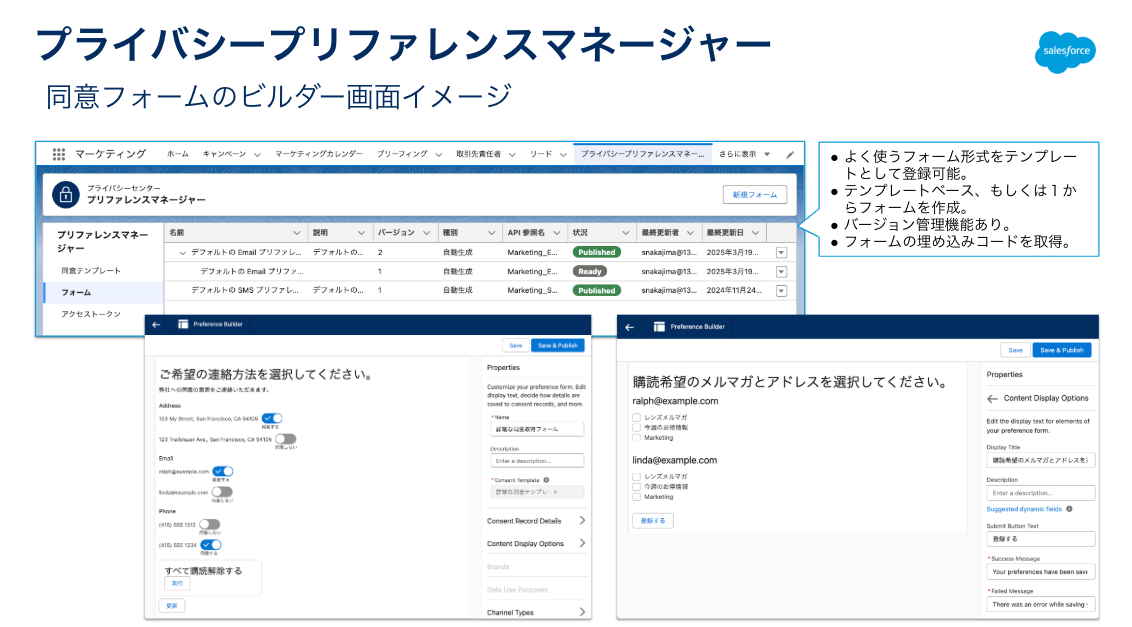This screenshot has height=627, width=1132.
Task: Open 名前 column header menu chevron
Action: (297, 233)
